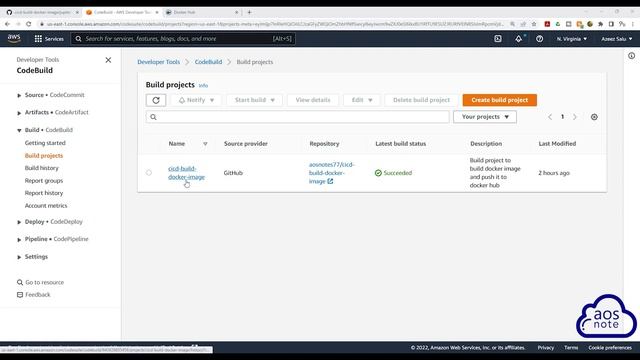The height and width of the screenshot is (360, 640).
Task: Click the AWS services search box
Action: click(183, 39)
